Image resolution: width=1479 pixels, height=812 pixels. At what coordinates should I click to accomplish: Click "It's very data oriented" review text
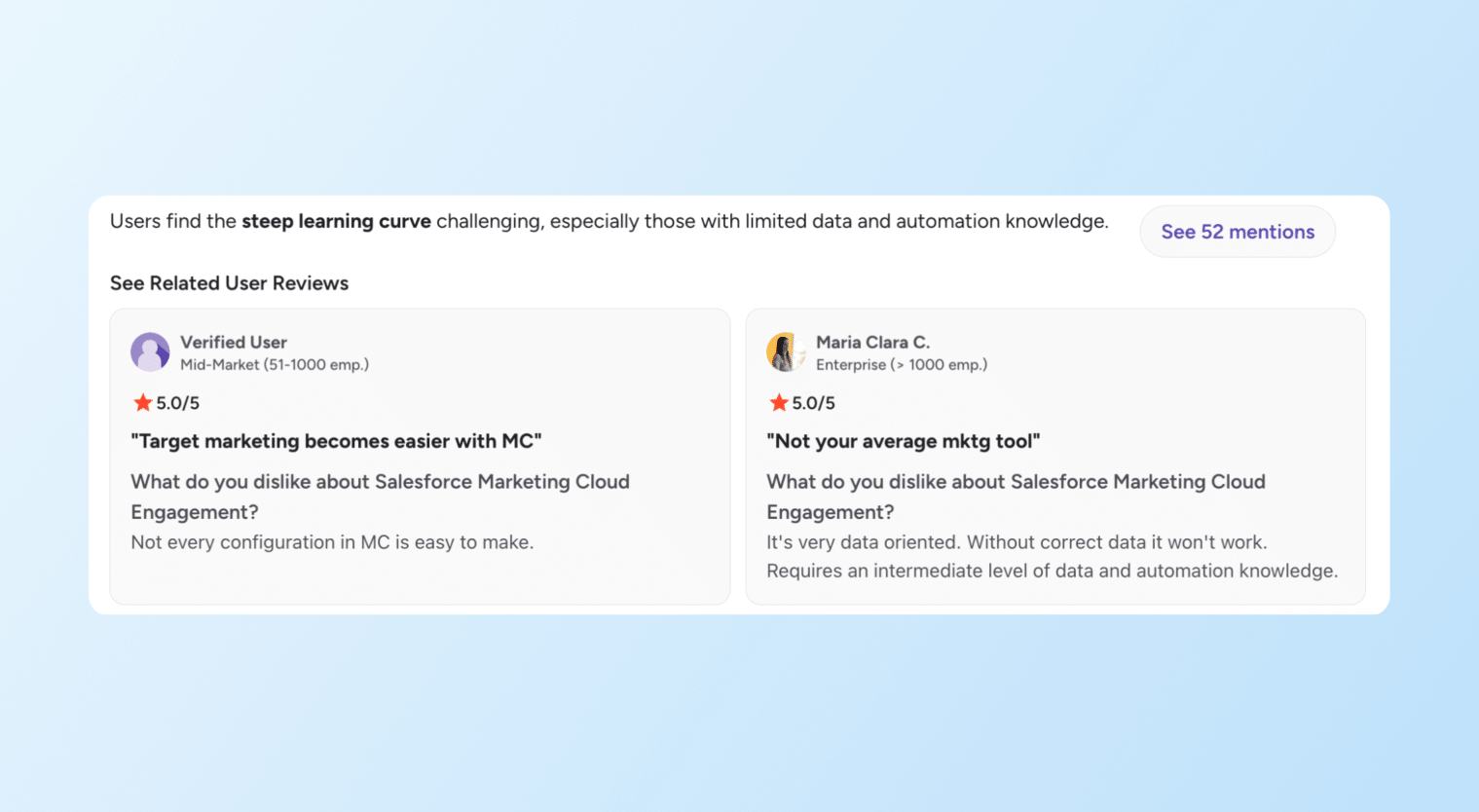(1017, 542)
